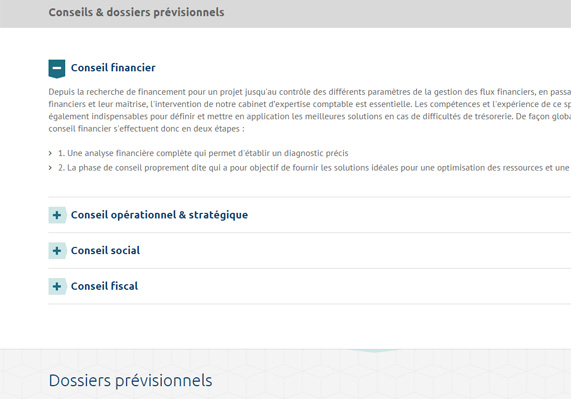The height and width of the screenshot is (399, 571).
Task: Select the list item '1. Une analyse financière complète'
Action: click(203, 153)
